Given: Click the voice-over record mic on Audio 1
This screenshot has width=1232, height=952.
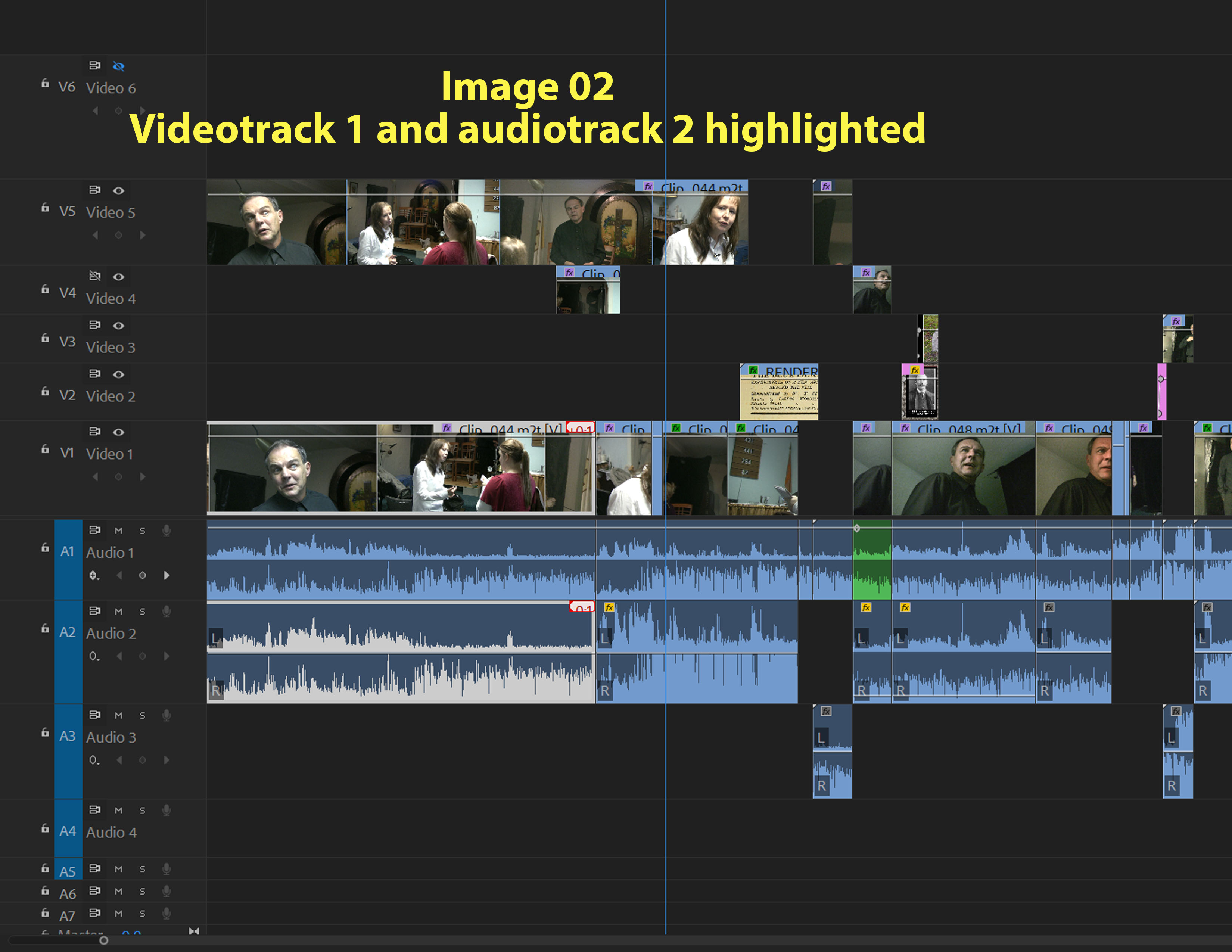Looking at the screenshot, I should click(x=167, y=530).
